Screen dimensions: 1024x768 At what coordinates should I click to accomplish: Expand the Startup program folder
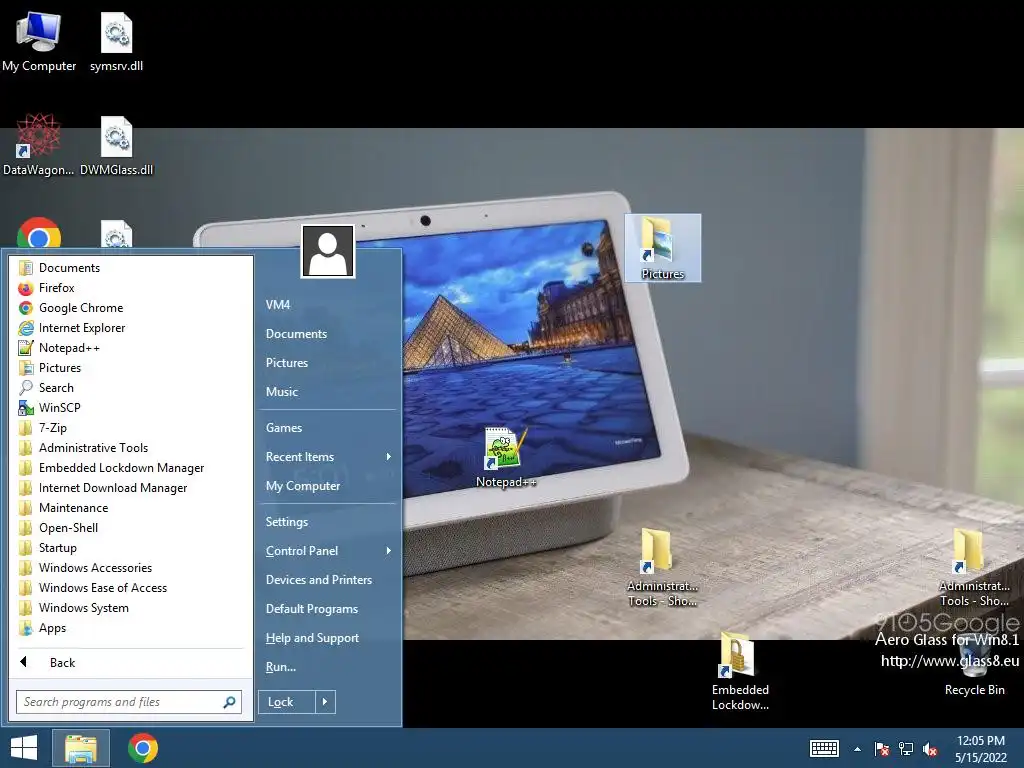point(131,548)
